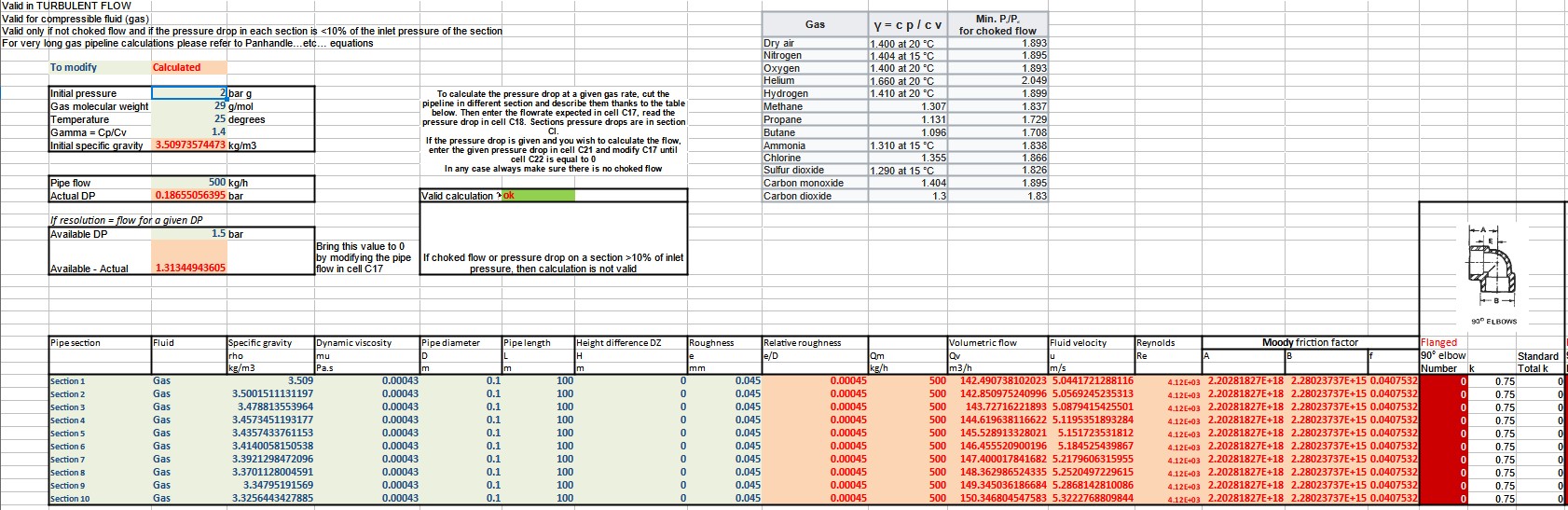The height and width of the screenshot is (510, 1568).
Task: Click the Helium row in gas table
Action: (815, 81)
